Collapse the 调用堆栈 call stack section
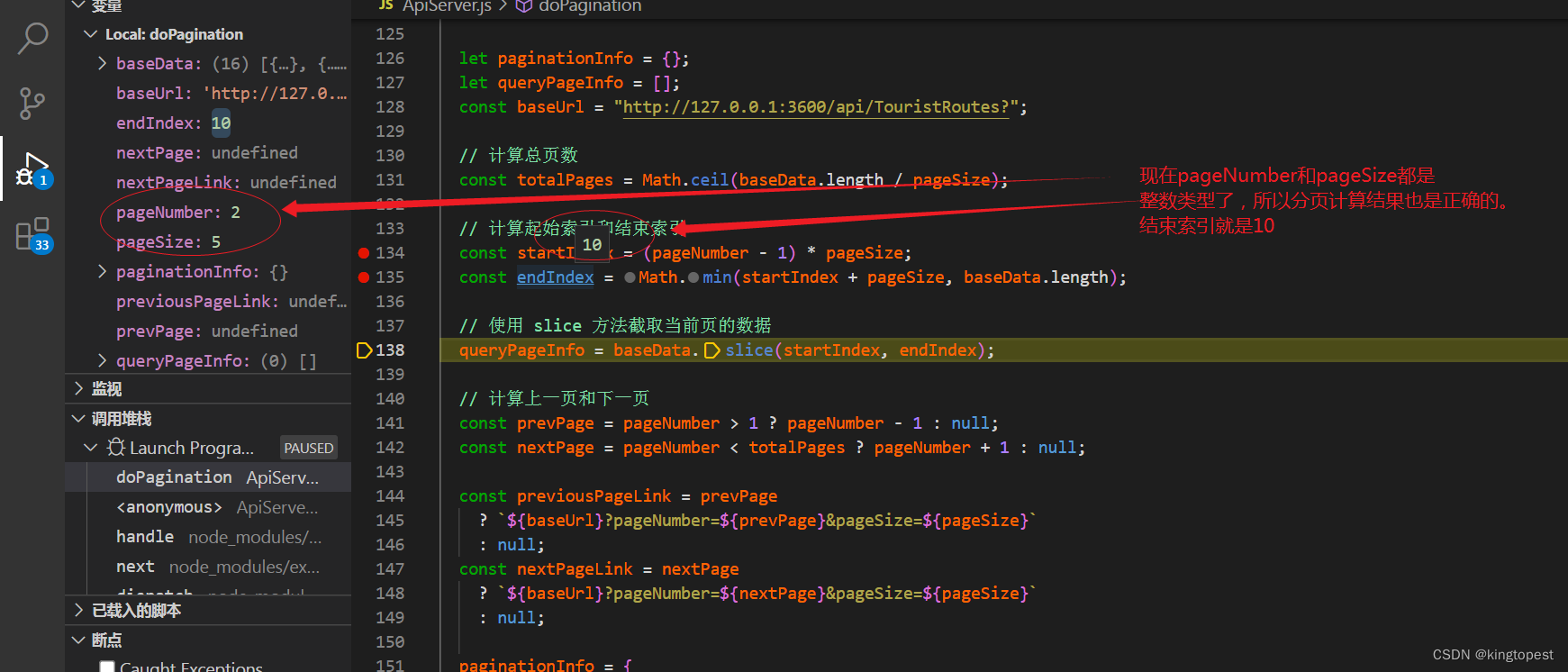Viewport: 1568px width, 672px height. coord(78,419)
